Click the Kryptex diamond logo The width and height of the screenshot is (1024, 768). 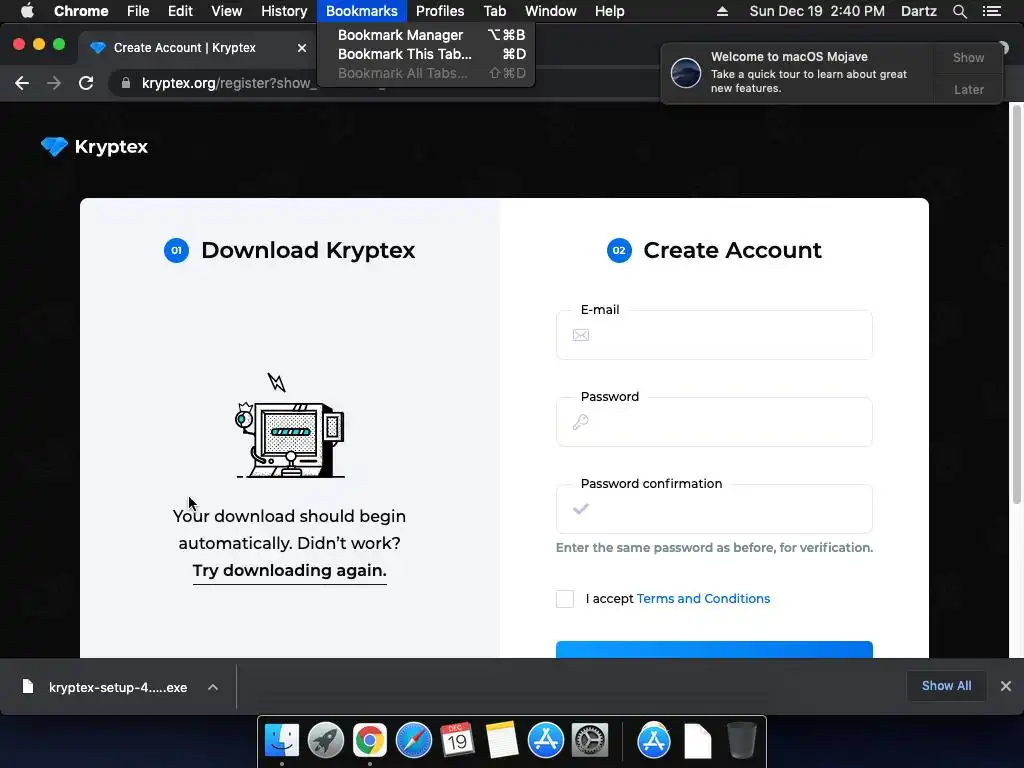point(54,146)
